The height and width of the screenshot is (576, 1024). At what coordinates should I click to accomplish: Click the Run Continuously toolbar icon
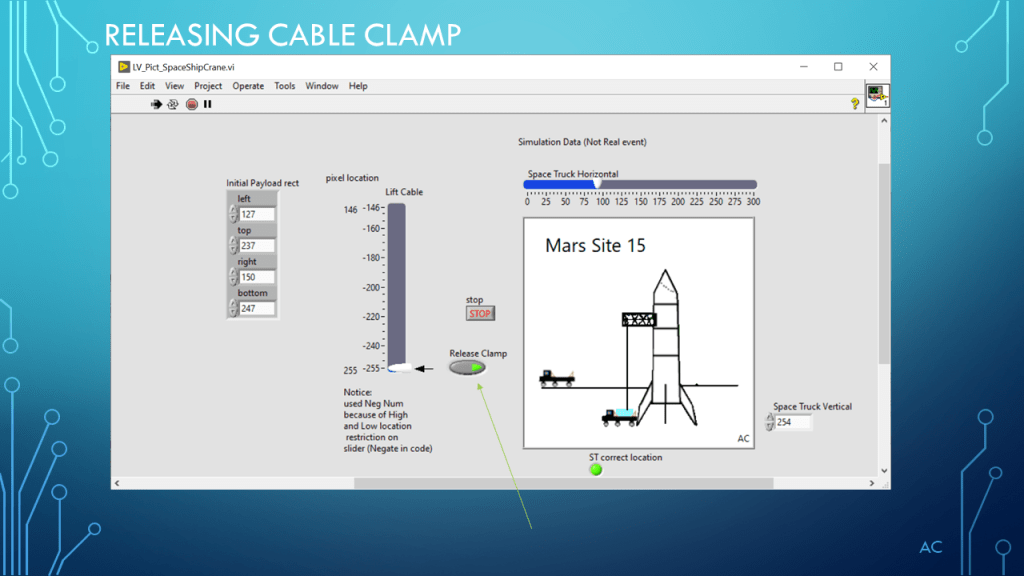coord(172,103)
